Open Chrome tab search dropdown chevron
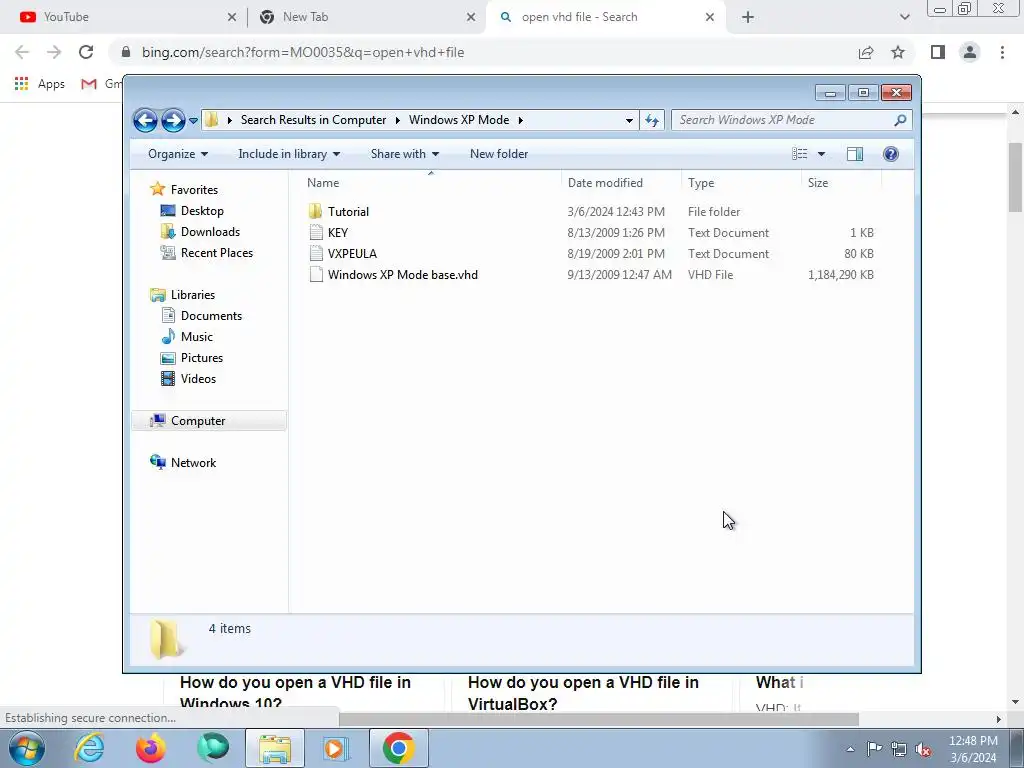 pos(904,17)
